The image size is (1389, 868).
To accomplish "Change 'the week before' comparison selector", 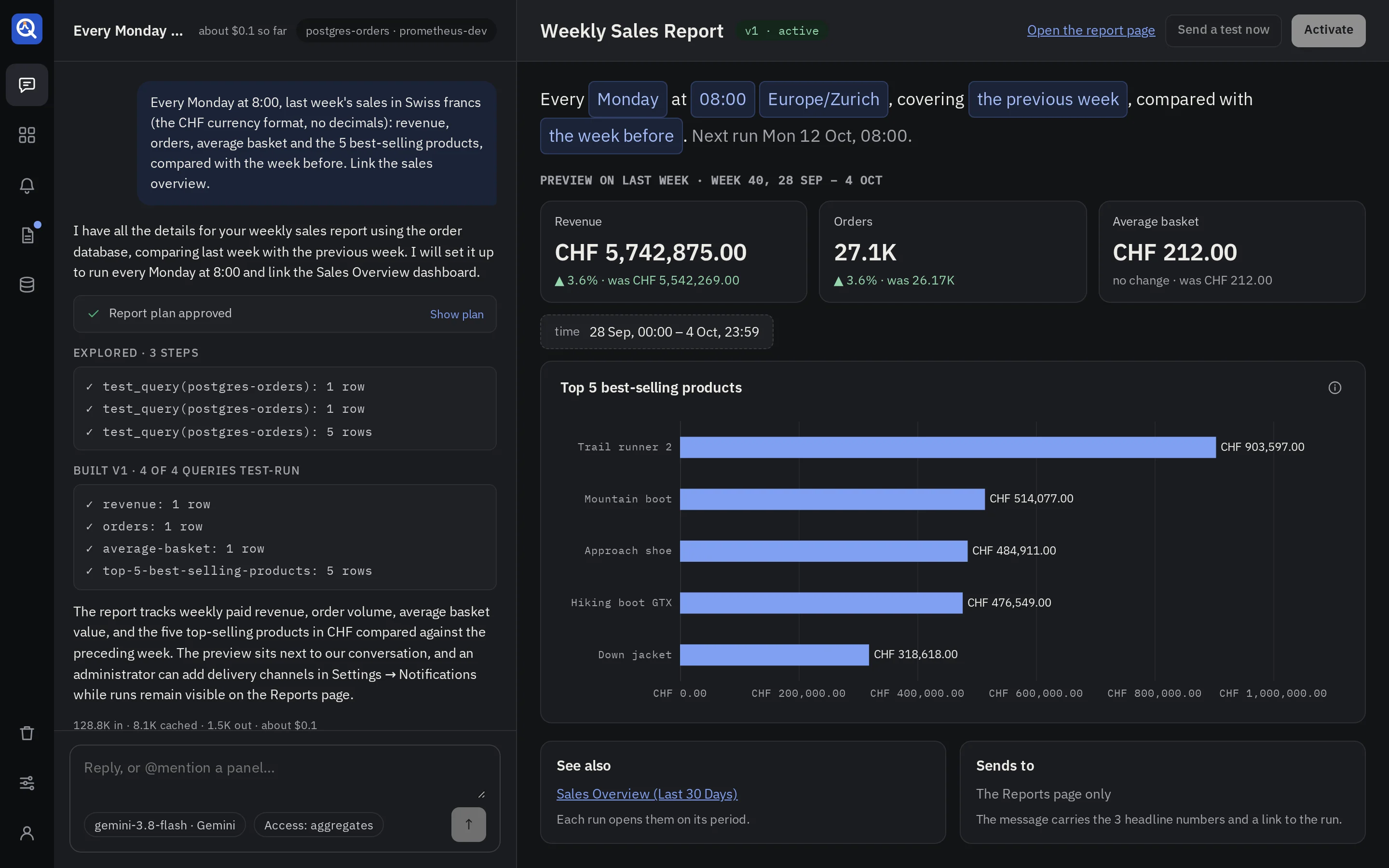I will (x=611, y=136).
